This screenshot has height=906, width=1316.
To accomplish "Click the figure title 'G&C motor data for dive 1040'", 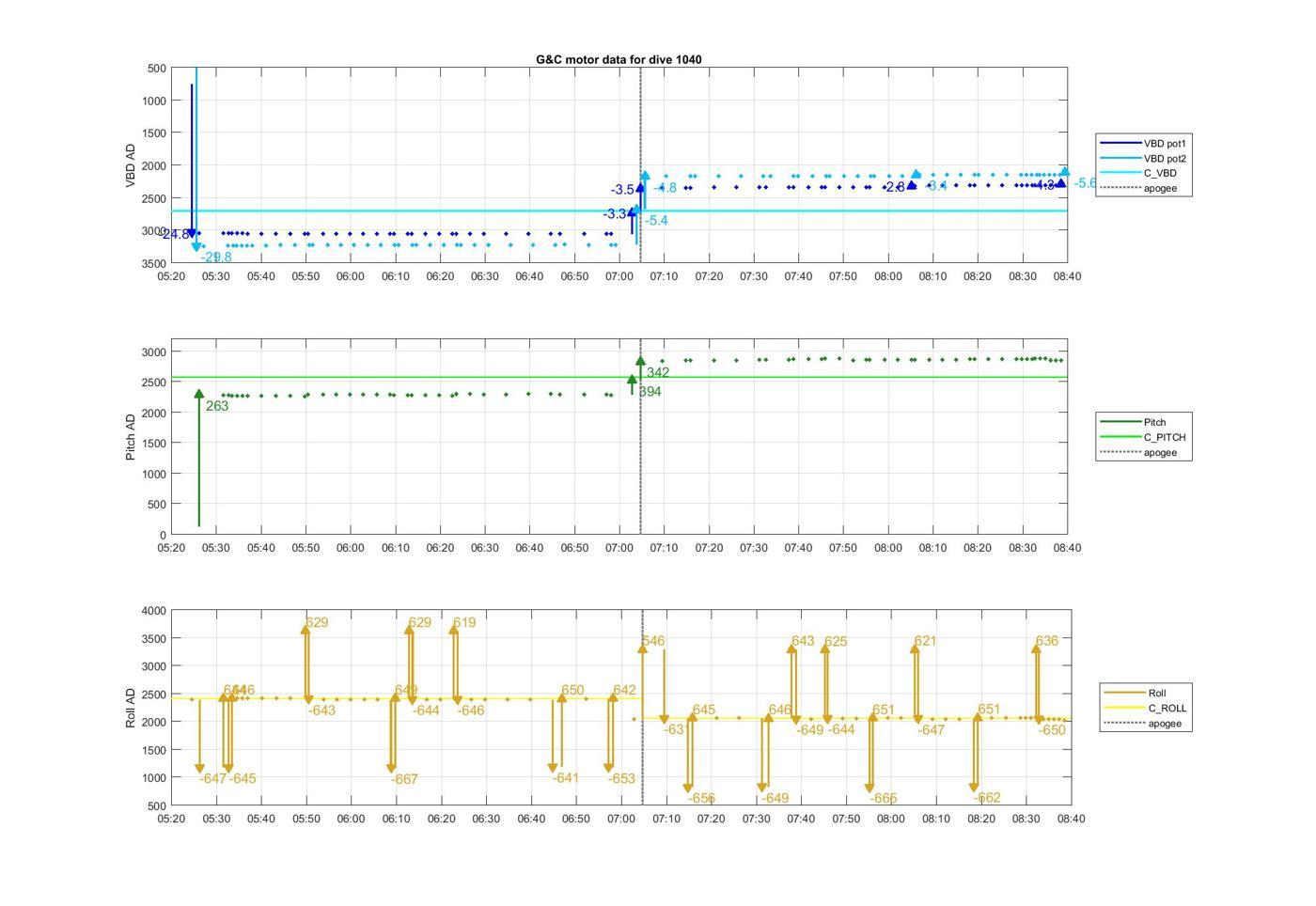I will (x=619, y=59).
